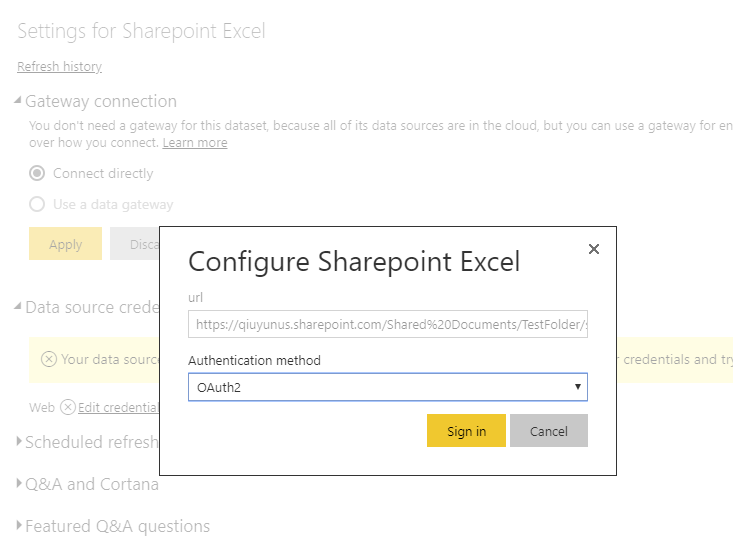Click the url label above the input

(x=195, y=297)
